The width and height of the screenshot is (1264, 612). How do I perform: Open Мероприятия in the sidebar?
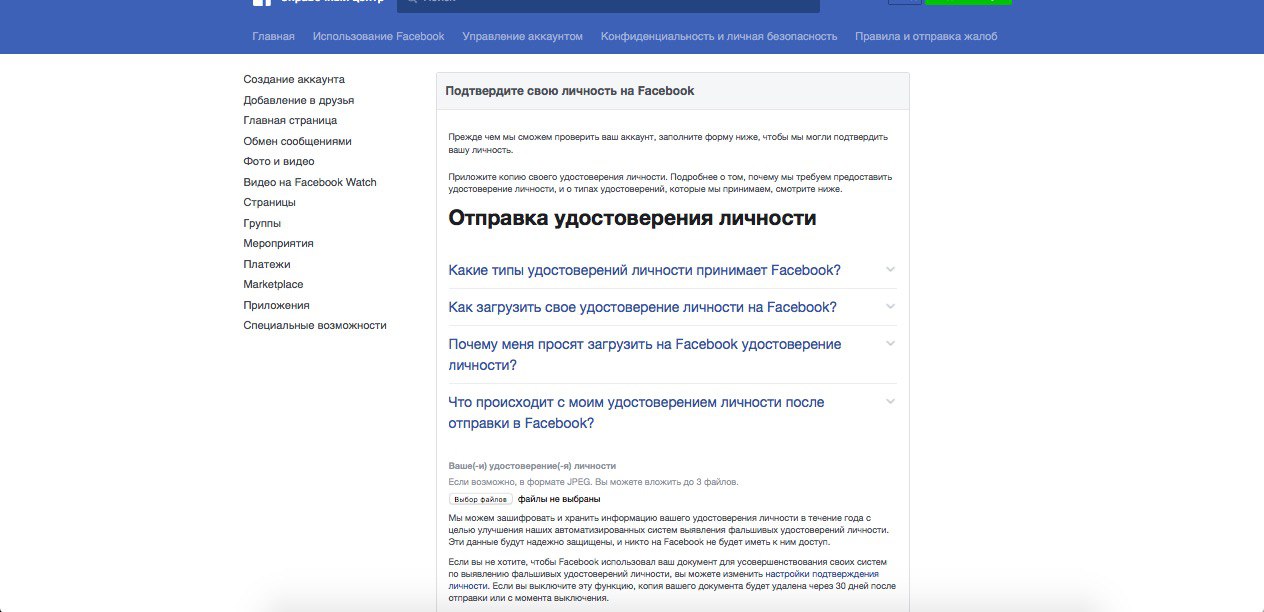tap(278, 243)
